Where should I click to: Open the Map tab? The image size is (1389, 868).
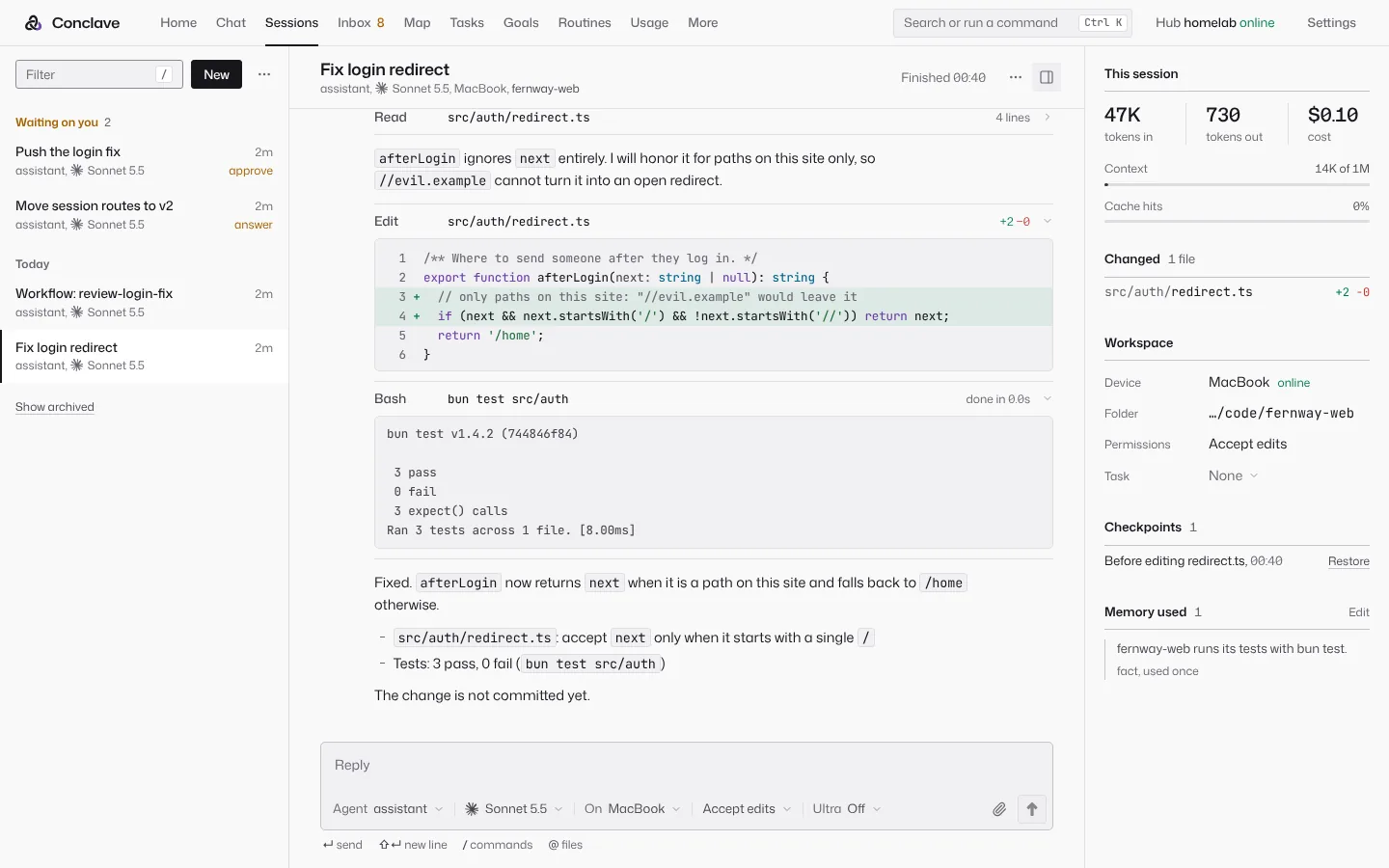[x=417, y=23]
